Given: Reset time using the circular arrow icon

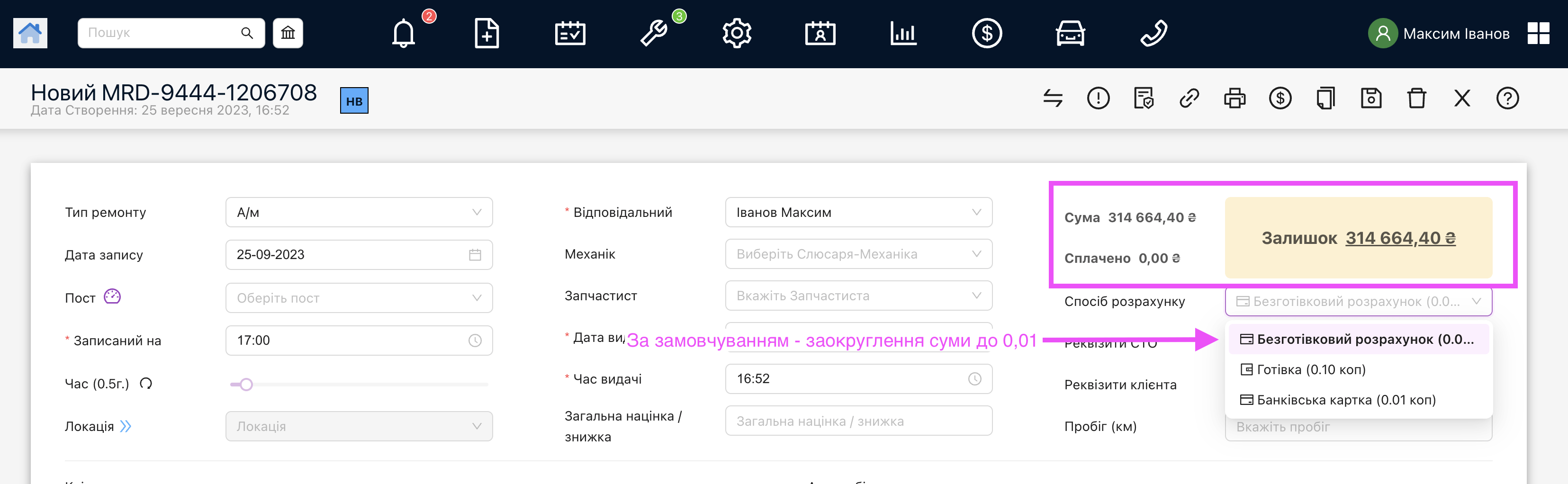Looking at the screenshot, I should (x=146, y=384).
